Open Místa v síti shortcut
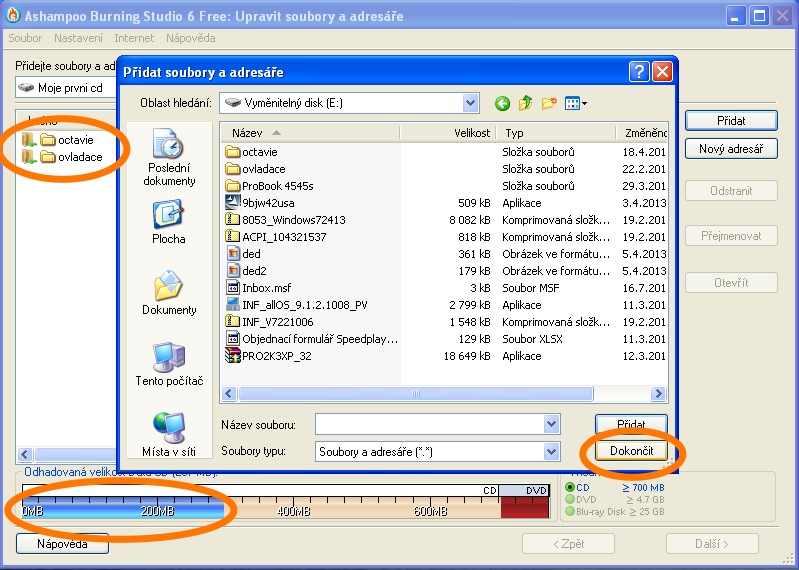Viewport: 799px width, 570px height. click(169, 434)
